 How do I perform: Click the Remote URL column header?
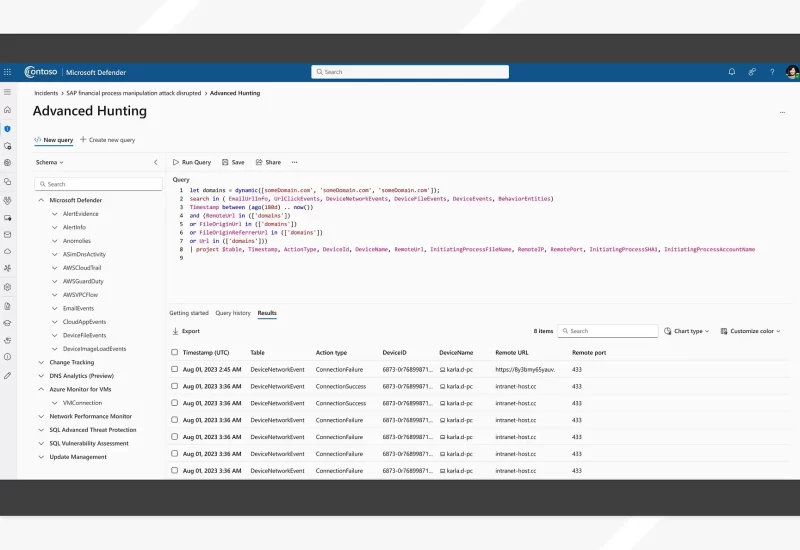point(512,352)
